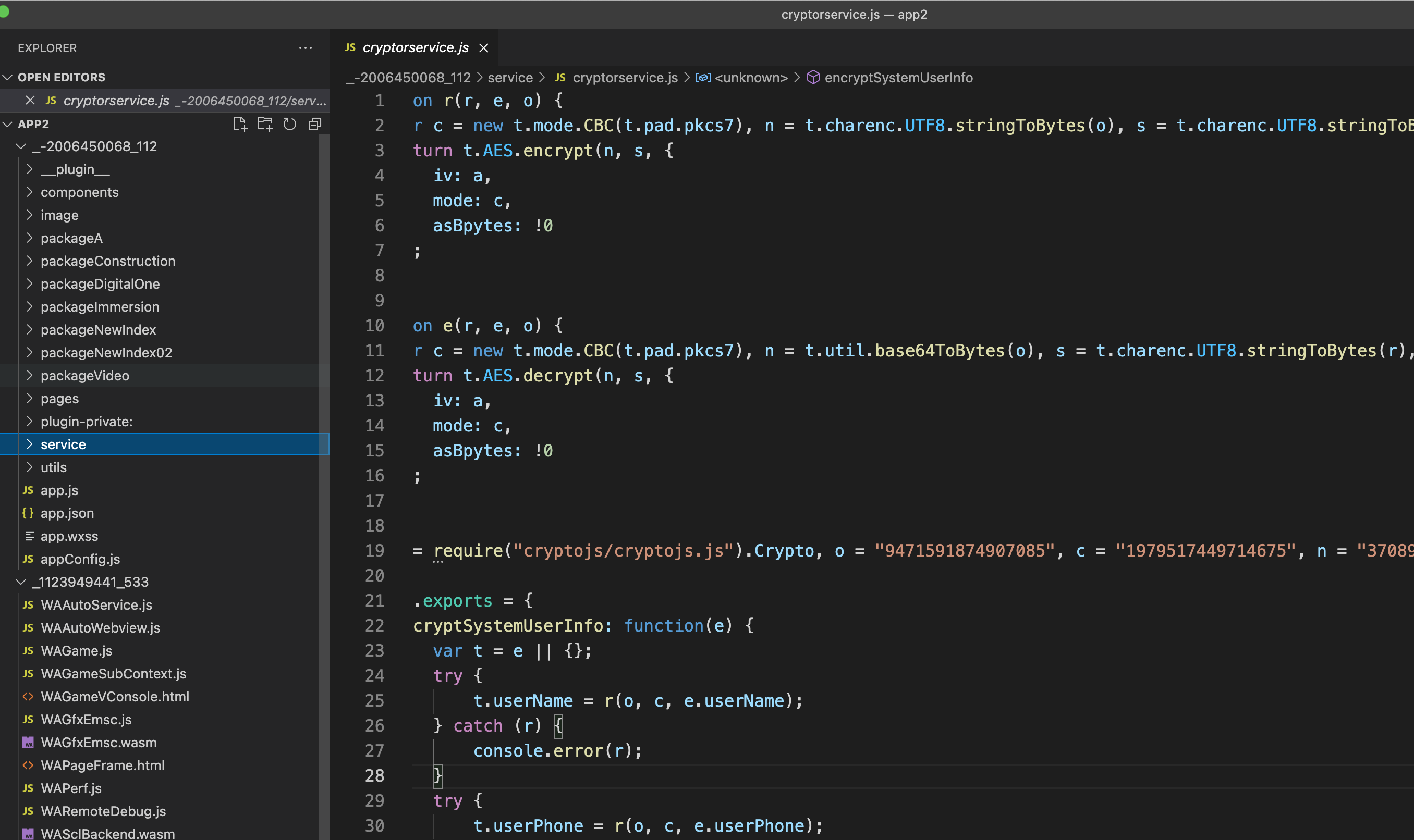This screenshot has width=1414, height=840.
Task: Click the cryptorservice.js breadcrumb segment
Action: [x=616, y=78]
